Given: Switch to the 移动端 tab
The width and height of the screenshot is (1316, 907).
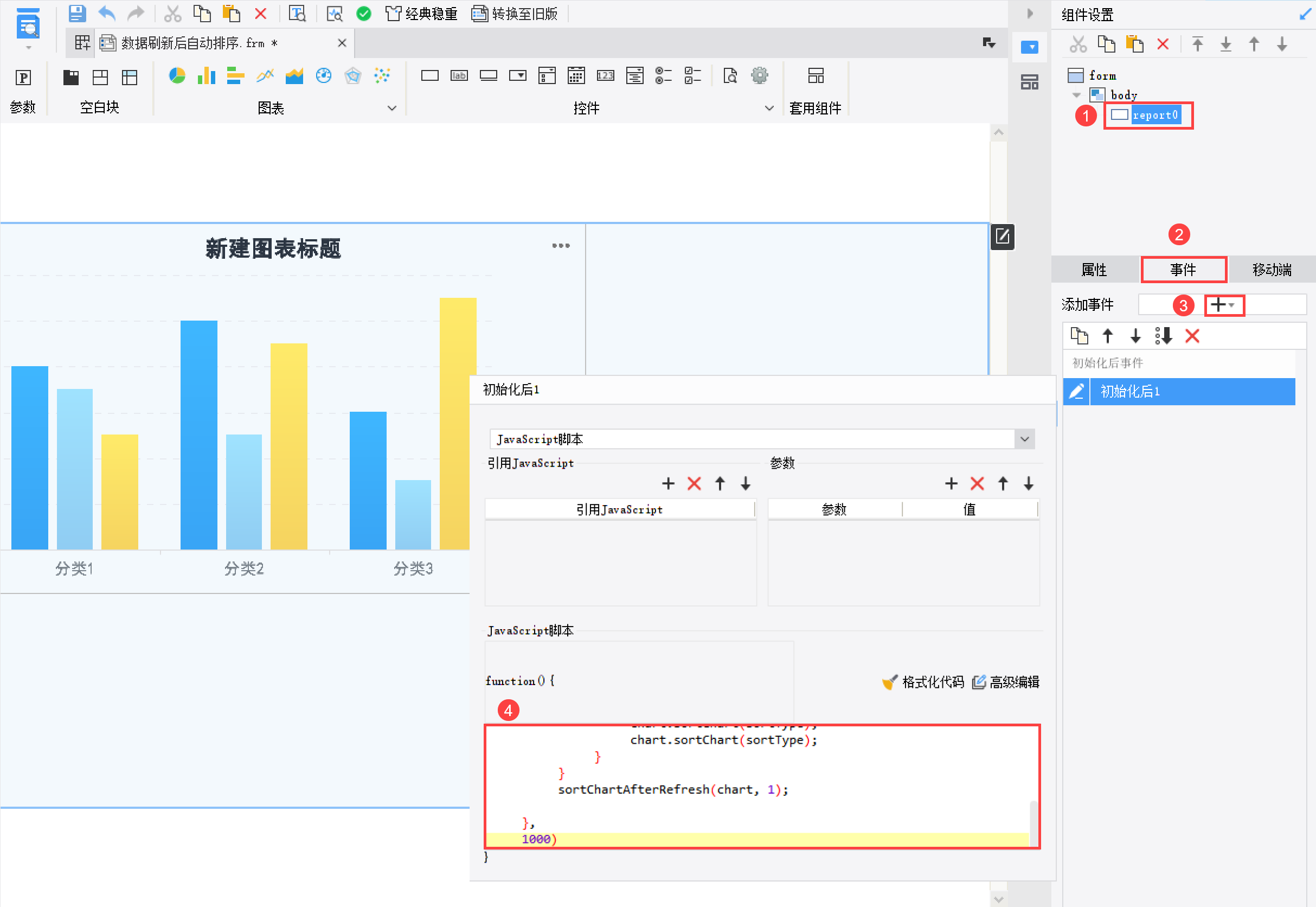Looking at the screenshot, I should pyautogui.click(x=1272, y=270).
